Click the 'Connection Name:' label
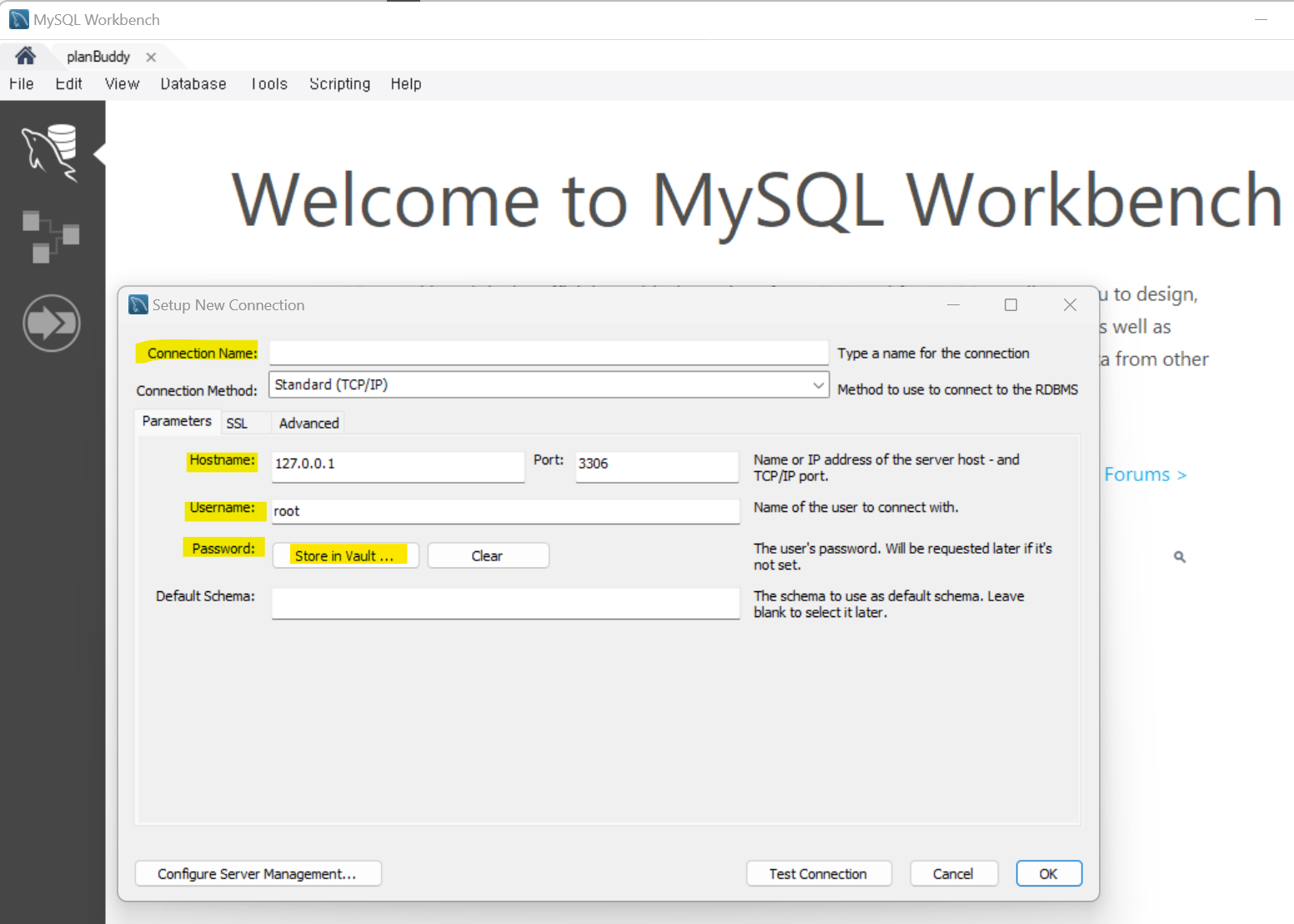Viewport: 1294px width, 924px height. coord(202,354)
